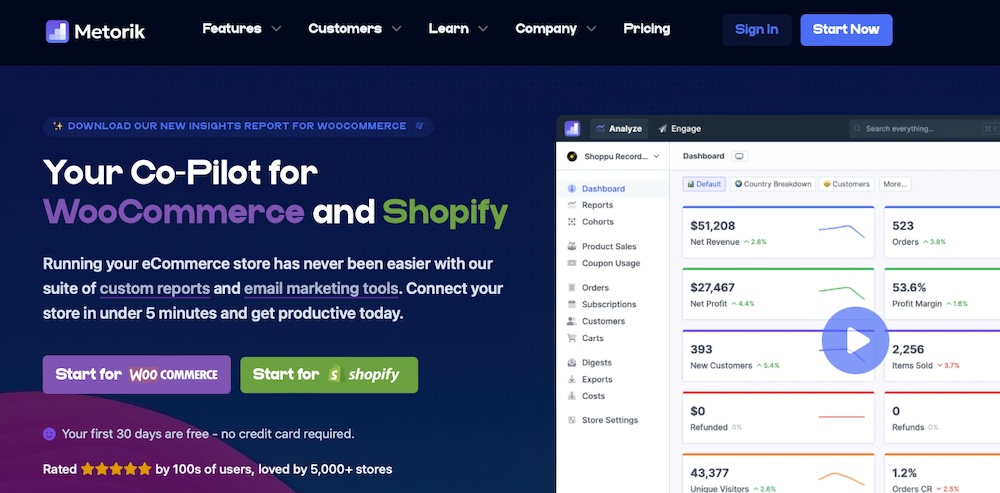Click the Net Profit trend sparkline

(841, 293)
